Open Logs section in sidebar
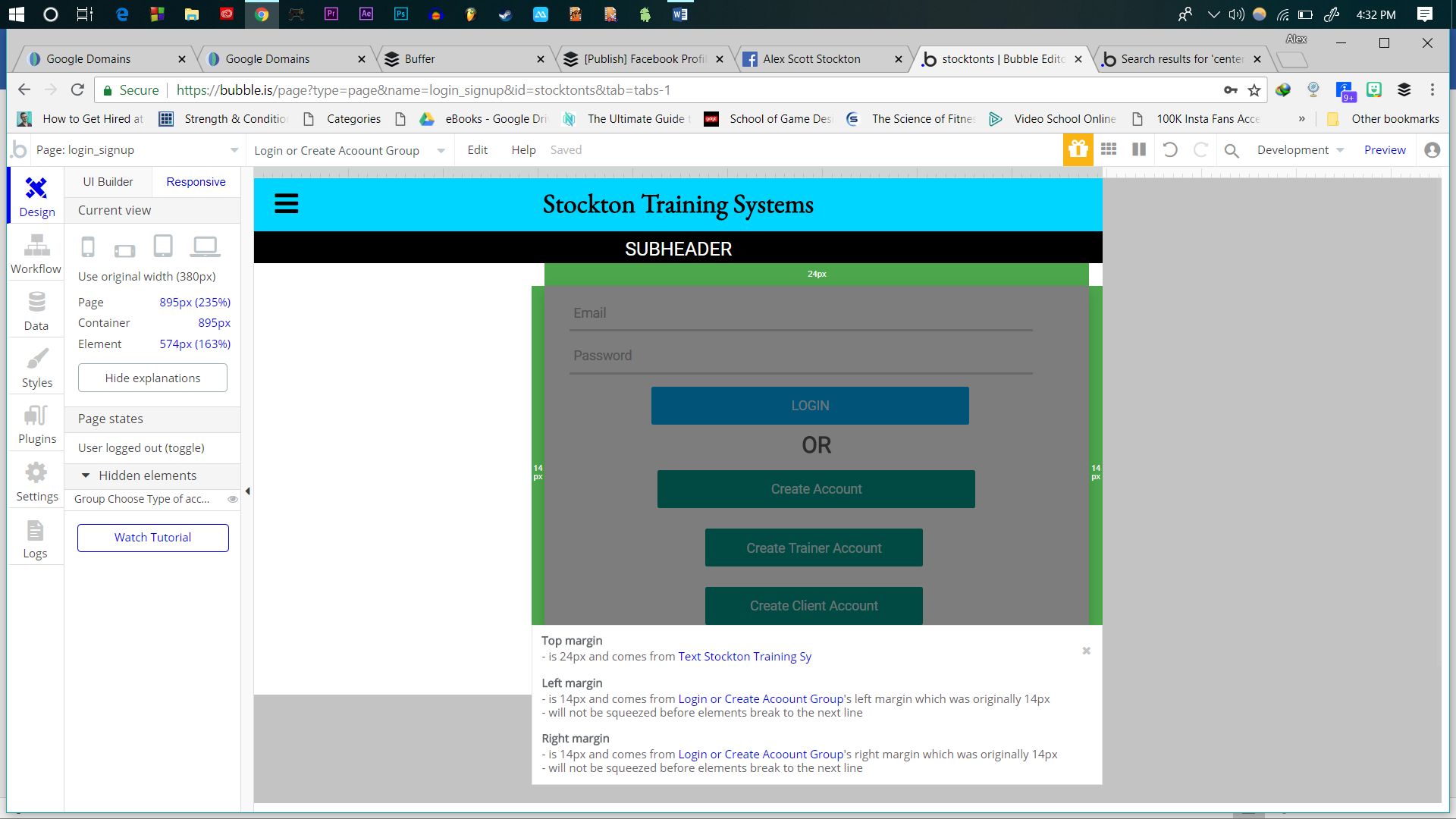The image size is (1456, 819). (x=35, y=539)
